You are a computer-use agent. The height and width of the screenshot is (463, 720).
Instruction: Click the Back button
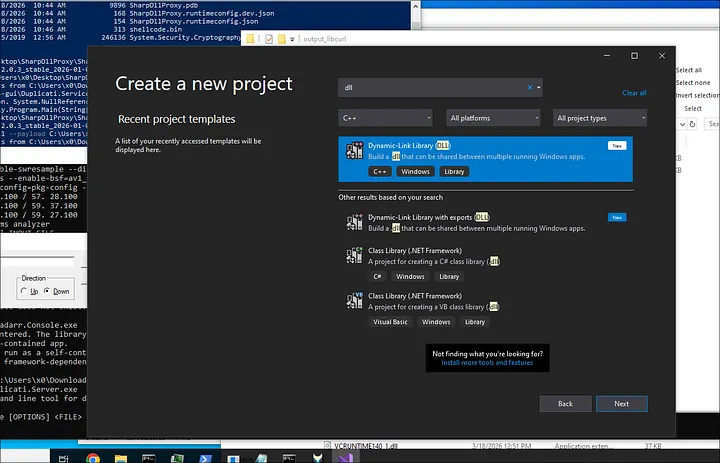(565, 404)
